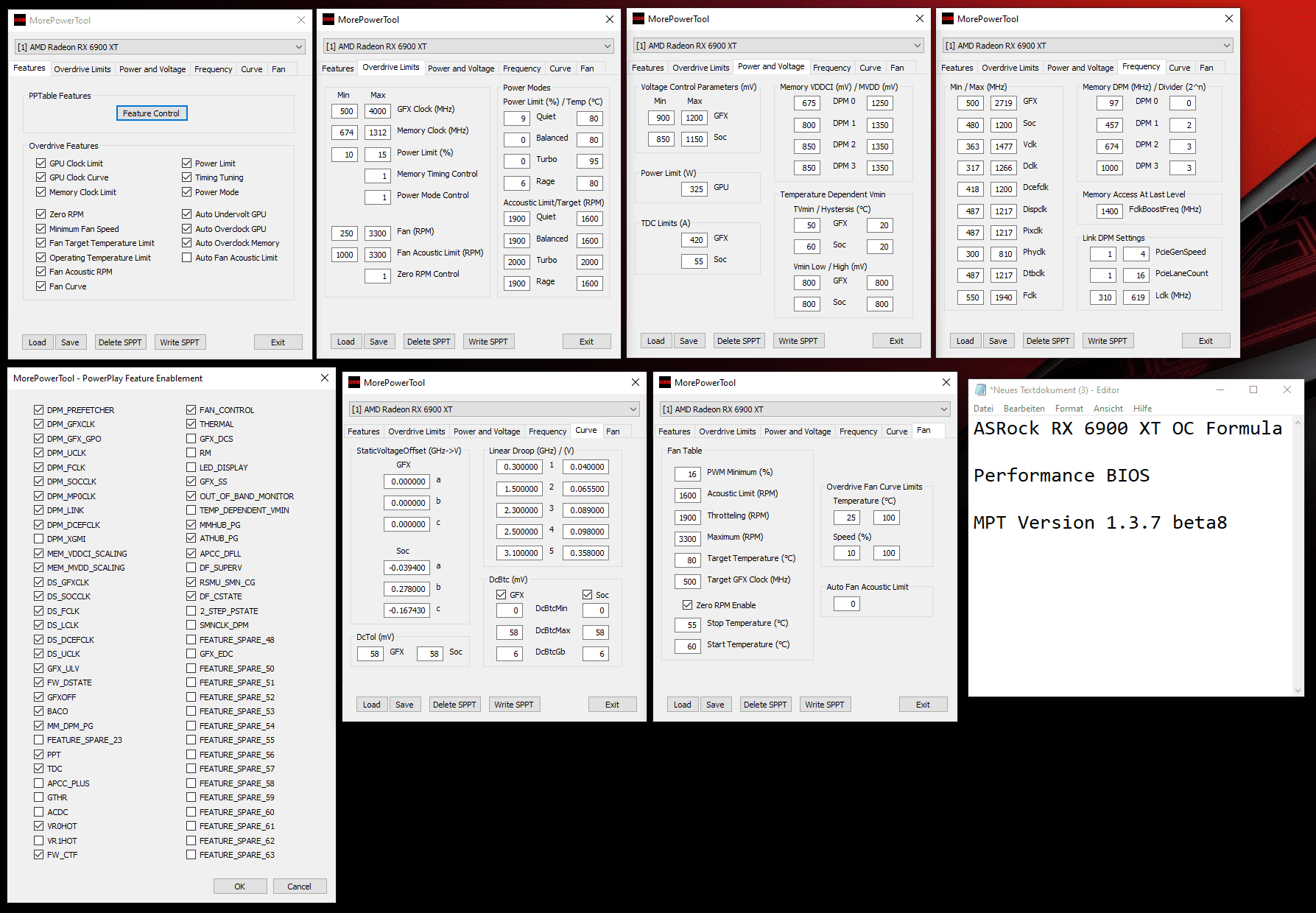
Task: Uncheck the Zero RPM Enable checkbox in the Fan Table
Action: (x=688, y=605)
